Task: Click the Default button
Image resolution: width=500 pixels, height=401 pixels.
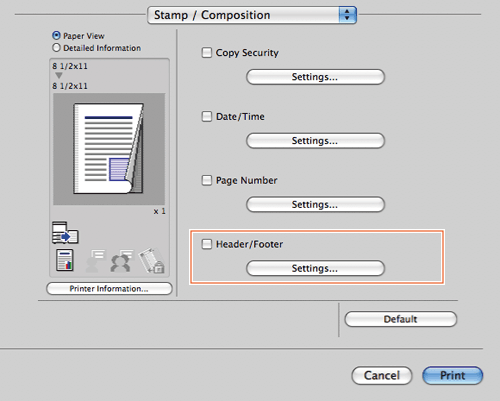Action: point(401,319)
